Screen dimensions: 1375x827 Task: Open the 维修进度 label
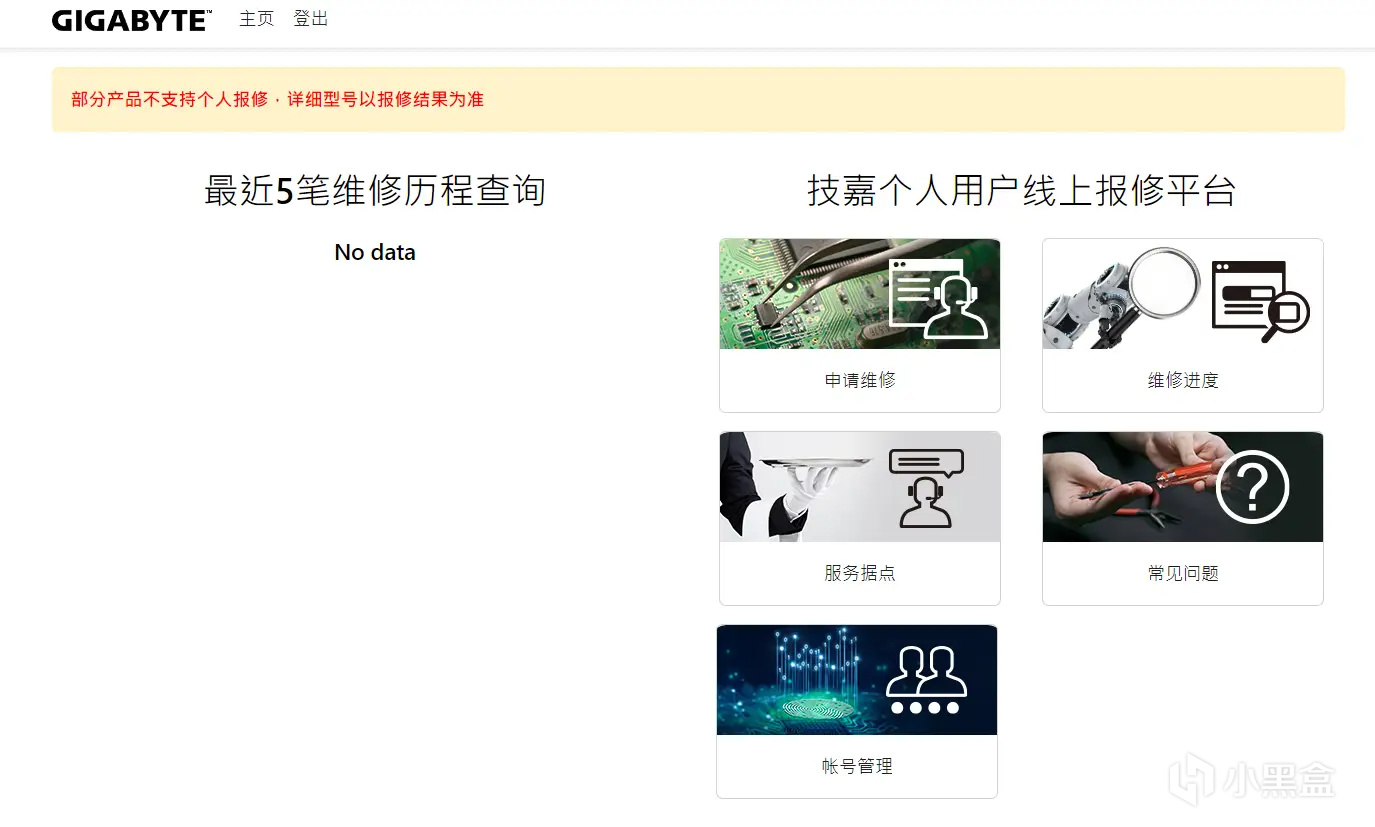[x=1183, y=380]
